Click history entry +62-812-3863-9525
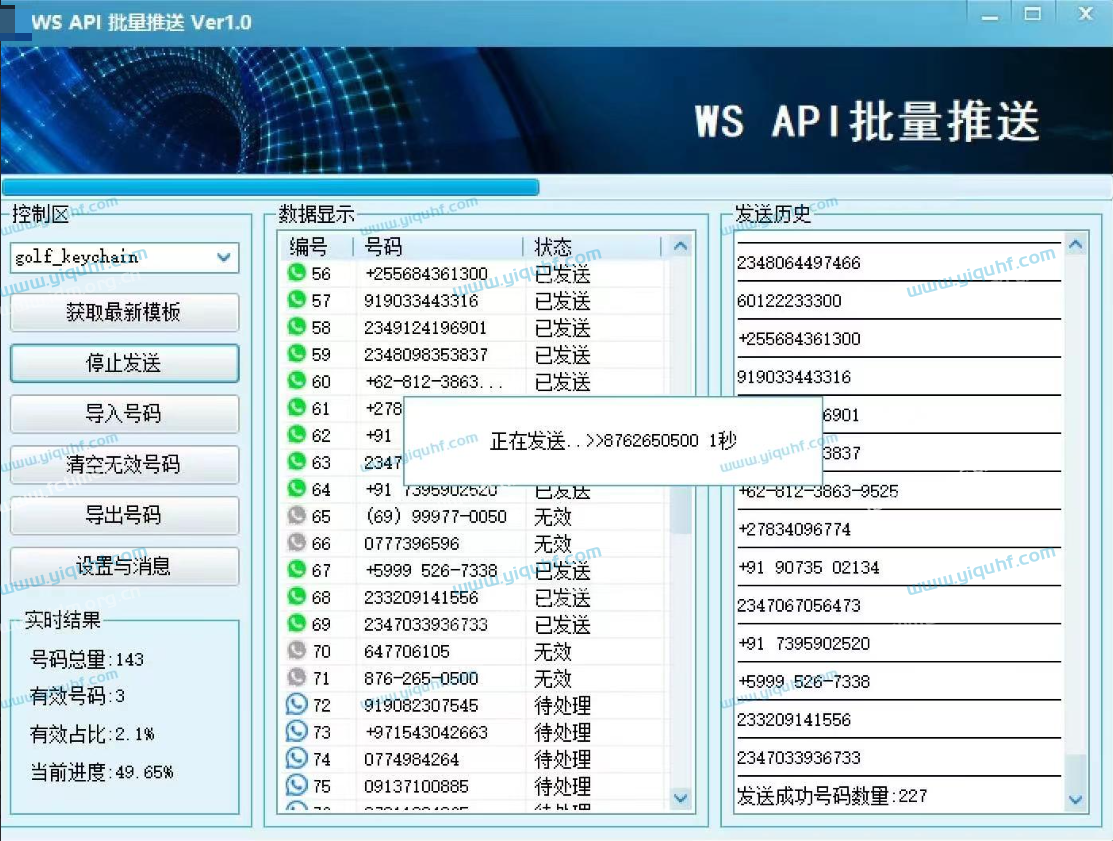This screenshot has height=841, width=1113. point(818,491)
